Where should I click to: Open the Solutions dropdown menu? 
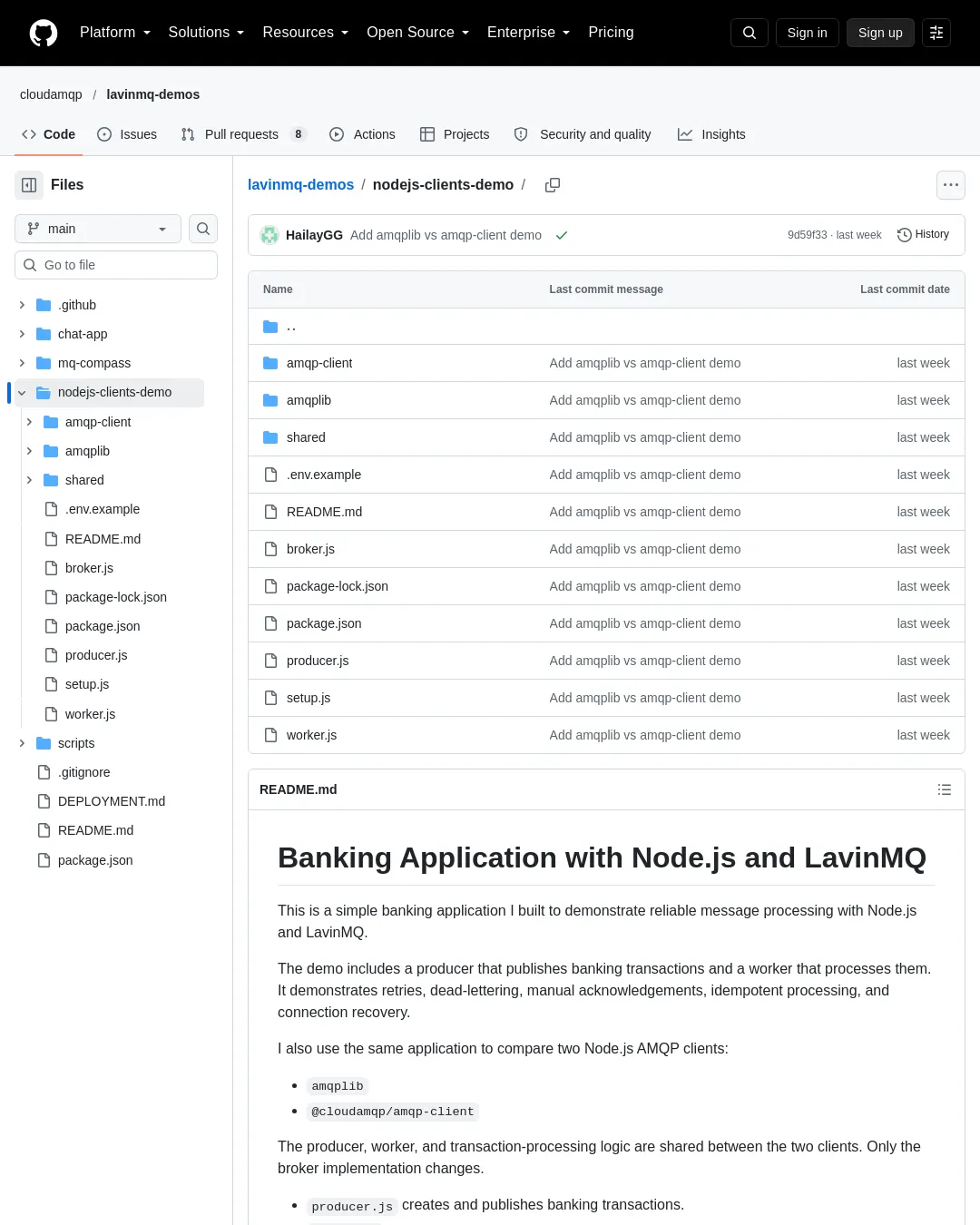click(207, 33)
